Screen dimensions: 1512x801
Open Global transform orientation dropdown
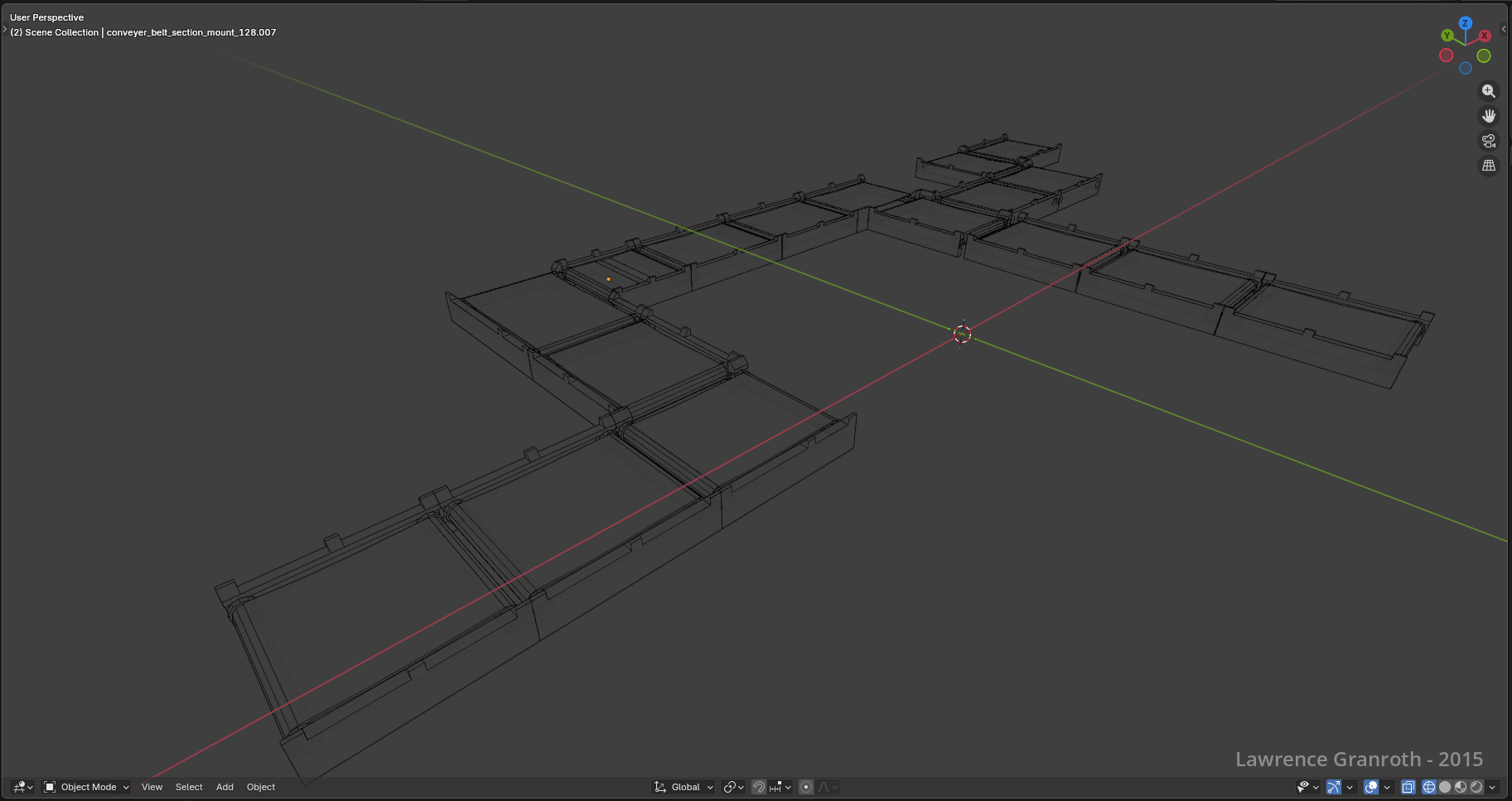tap(684, 787)
